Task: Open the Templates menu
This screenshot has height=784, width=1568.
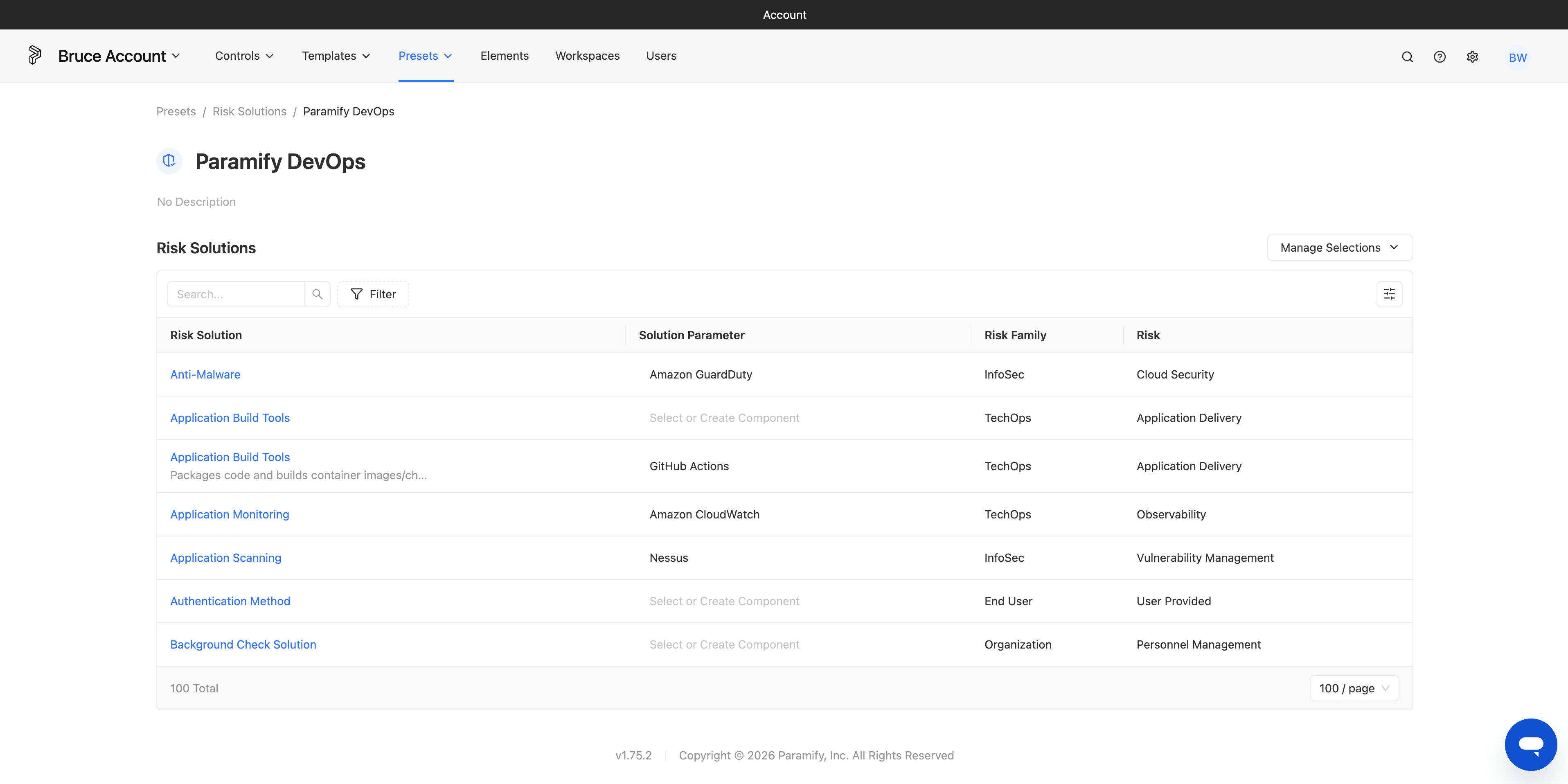Action: tap(336, 56)
